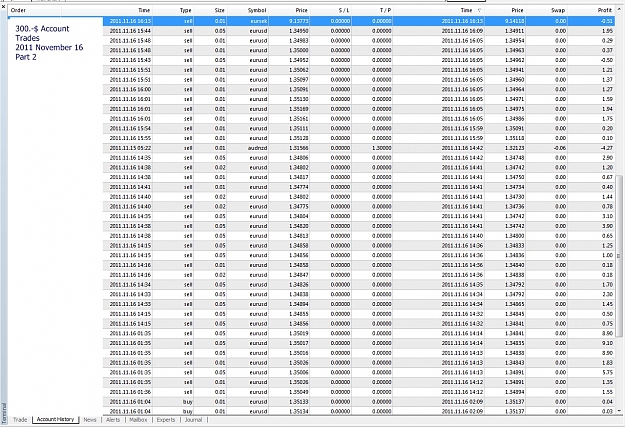The height and width of the screenshot is (427, 625).
Task: Select open price 1.34774
Action: (298, 187)
